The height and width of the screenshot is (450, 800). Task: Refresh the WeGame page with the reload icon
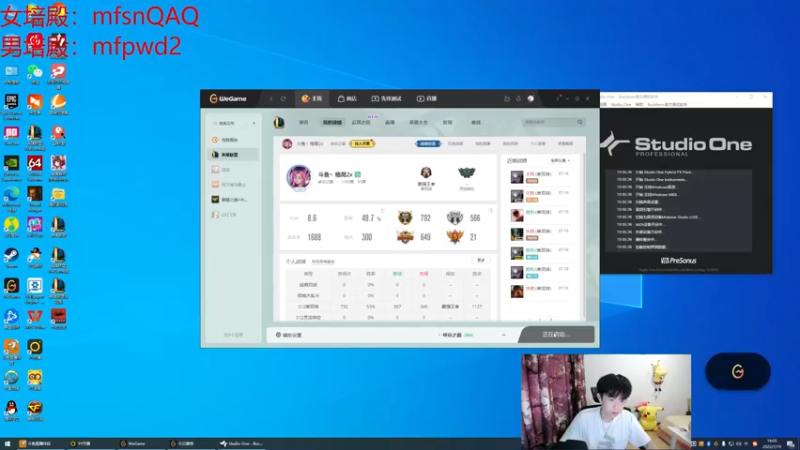(283, 98)
